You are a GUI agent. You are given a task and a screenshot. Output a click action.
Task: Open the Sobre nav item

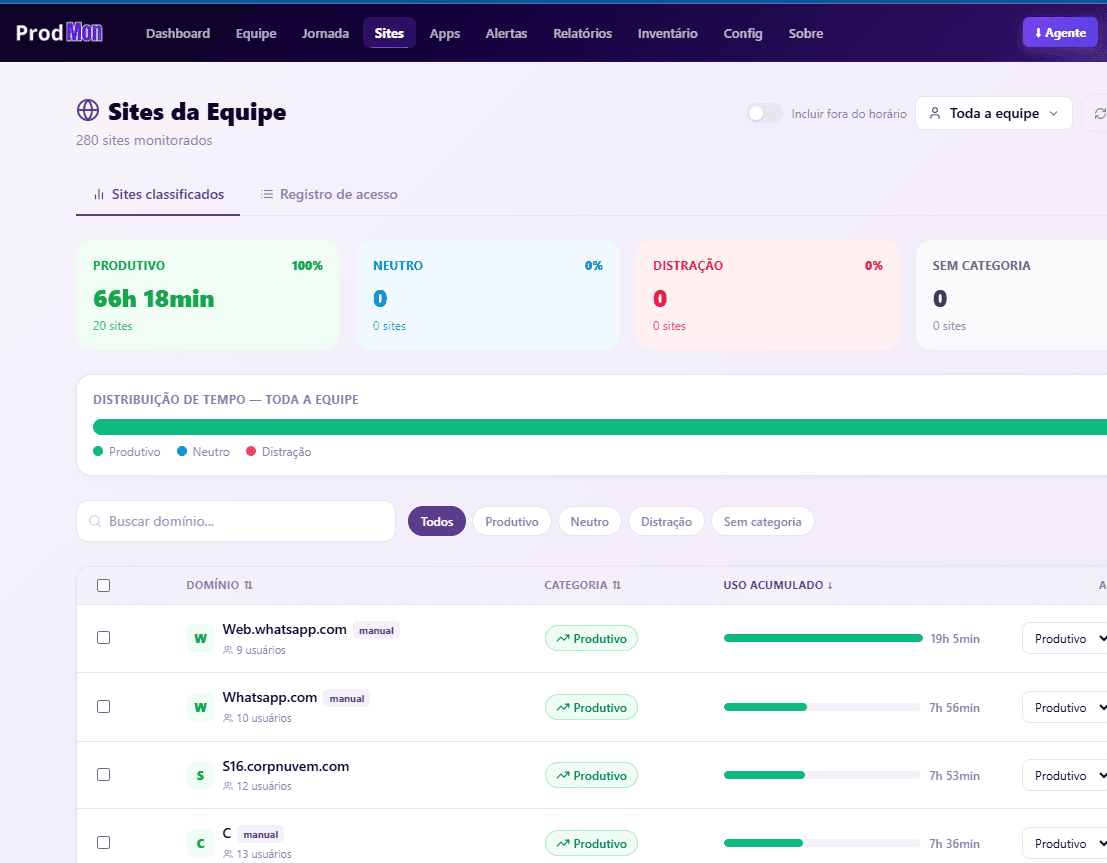pos(806,33)
